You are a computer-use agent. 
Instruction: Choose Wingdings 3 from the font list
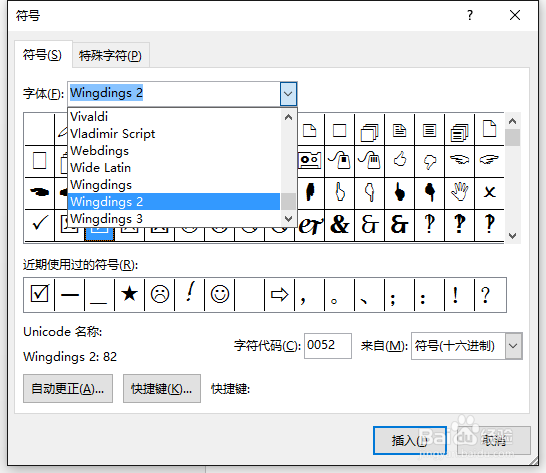[x=174, y=219]
